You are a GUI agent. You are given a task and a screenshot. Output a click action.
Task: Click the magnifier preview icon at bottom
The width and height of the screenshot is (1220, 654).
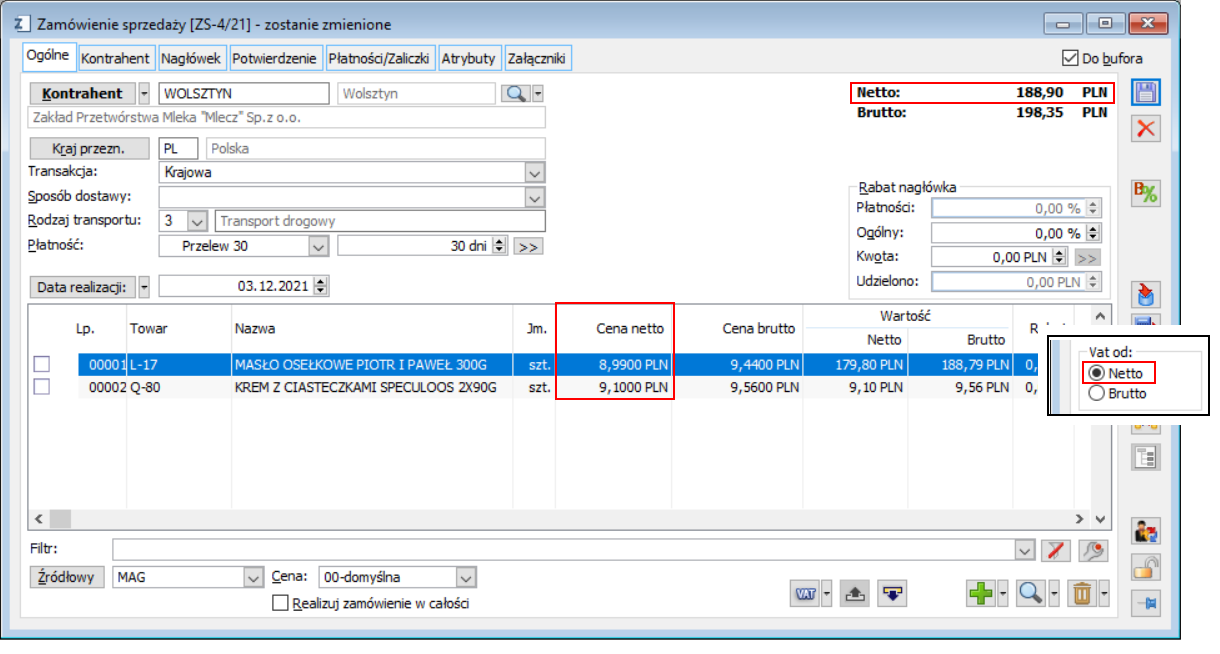1031,593
